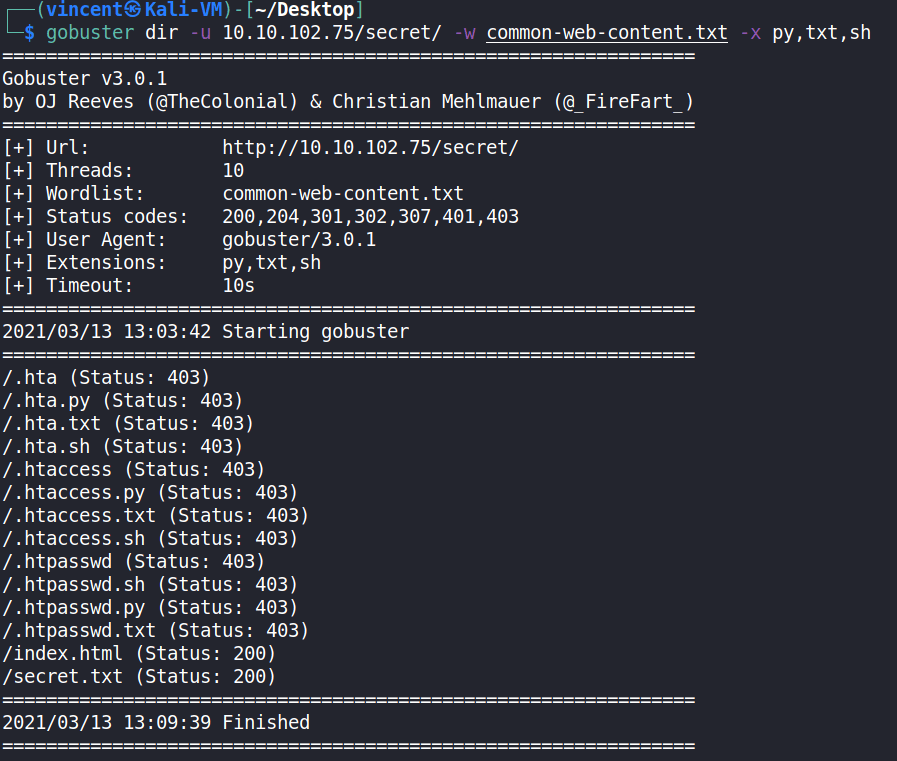
Task: Click the /index.html result with Status 200
Action: pyautogui.click(x=139, y=654)
